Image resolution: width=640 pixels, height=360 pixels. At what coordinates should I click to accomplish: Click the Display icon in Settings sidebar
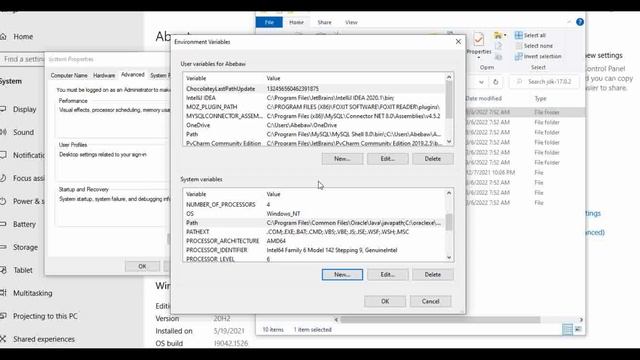point(3,109)
